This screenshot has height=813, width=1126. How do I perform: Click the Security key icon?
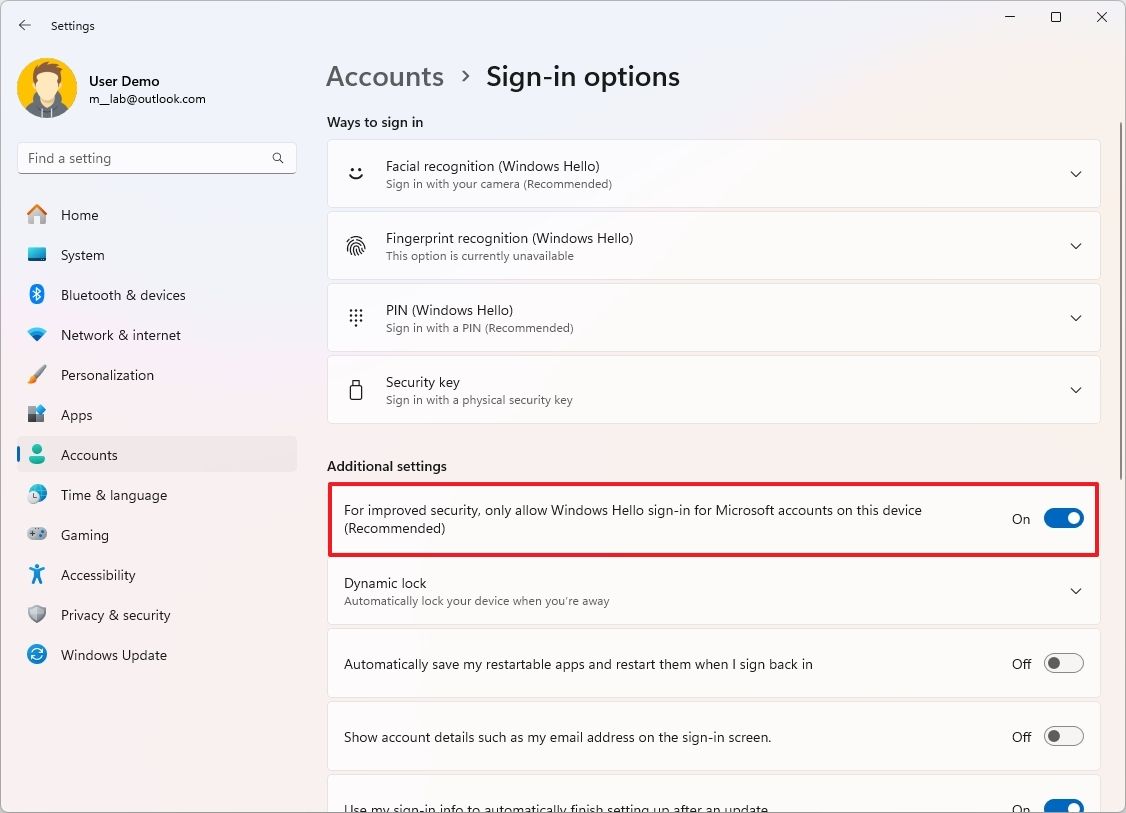355,389
